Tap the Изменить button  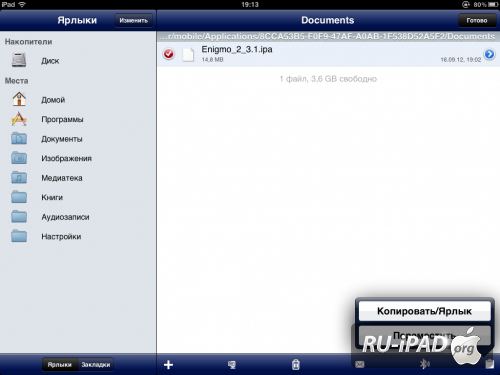tap(134, 20)
